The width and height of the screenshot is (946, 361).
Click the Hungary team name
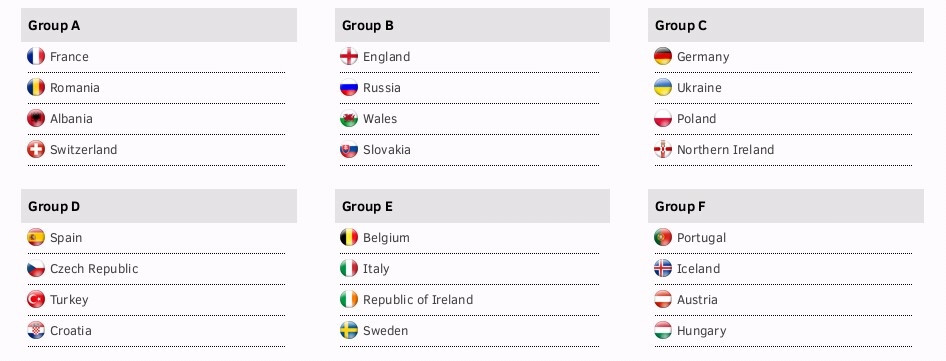pyautogui.click(x=701, y=331)
